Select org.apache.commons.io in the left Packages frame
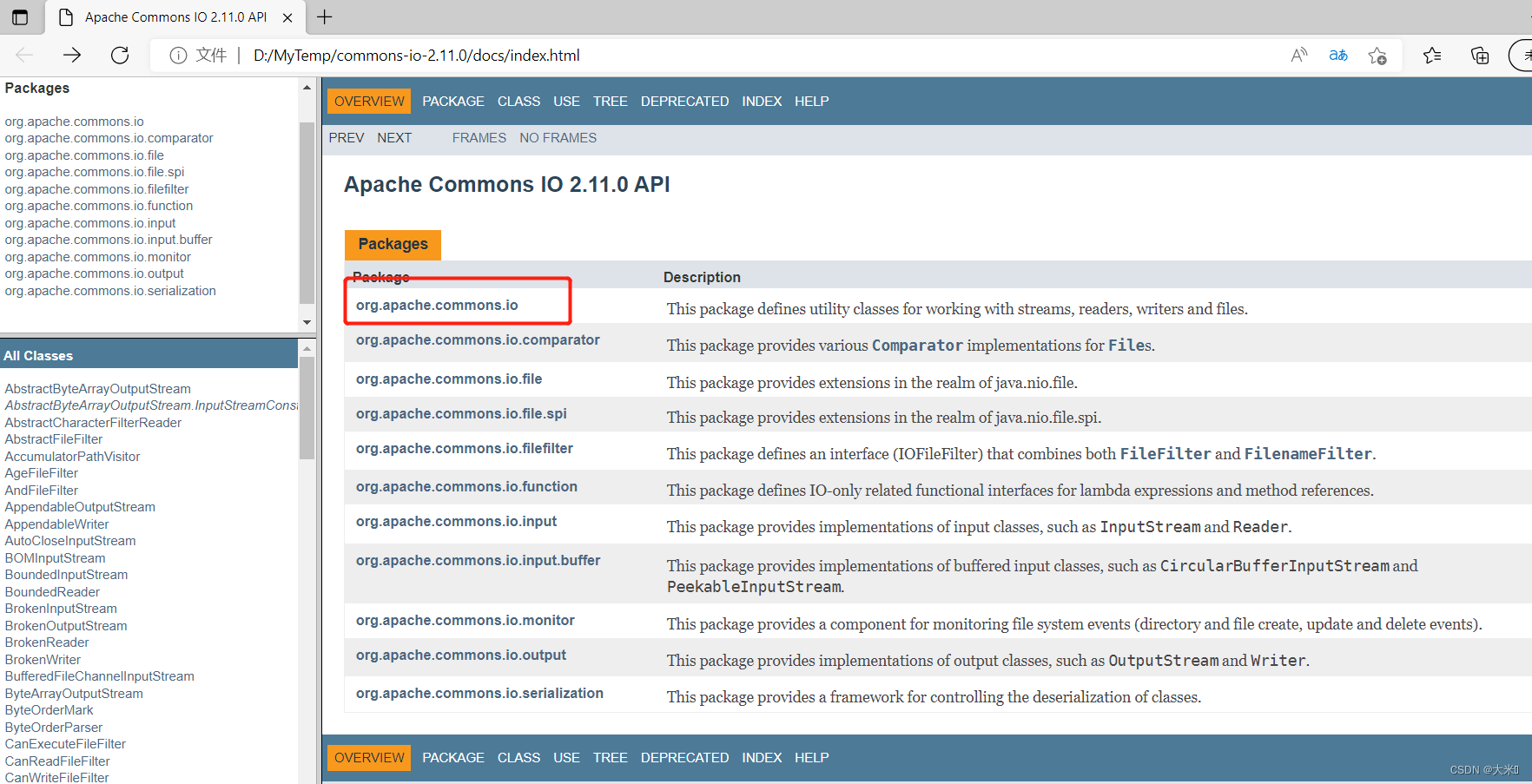 pos(75,122)
